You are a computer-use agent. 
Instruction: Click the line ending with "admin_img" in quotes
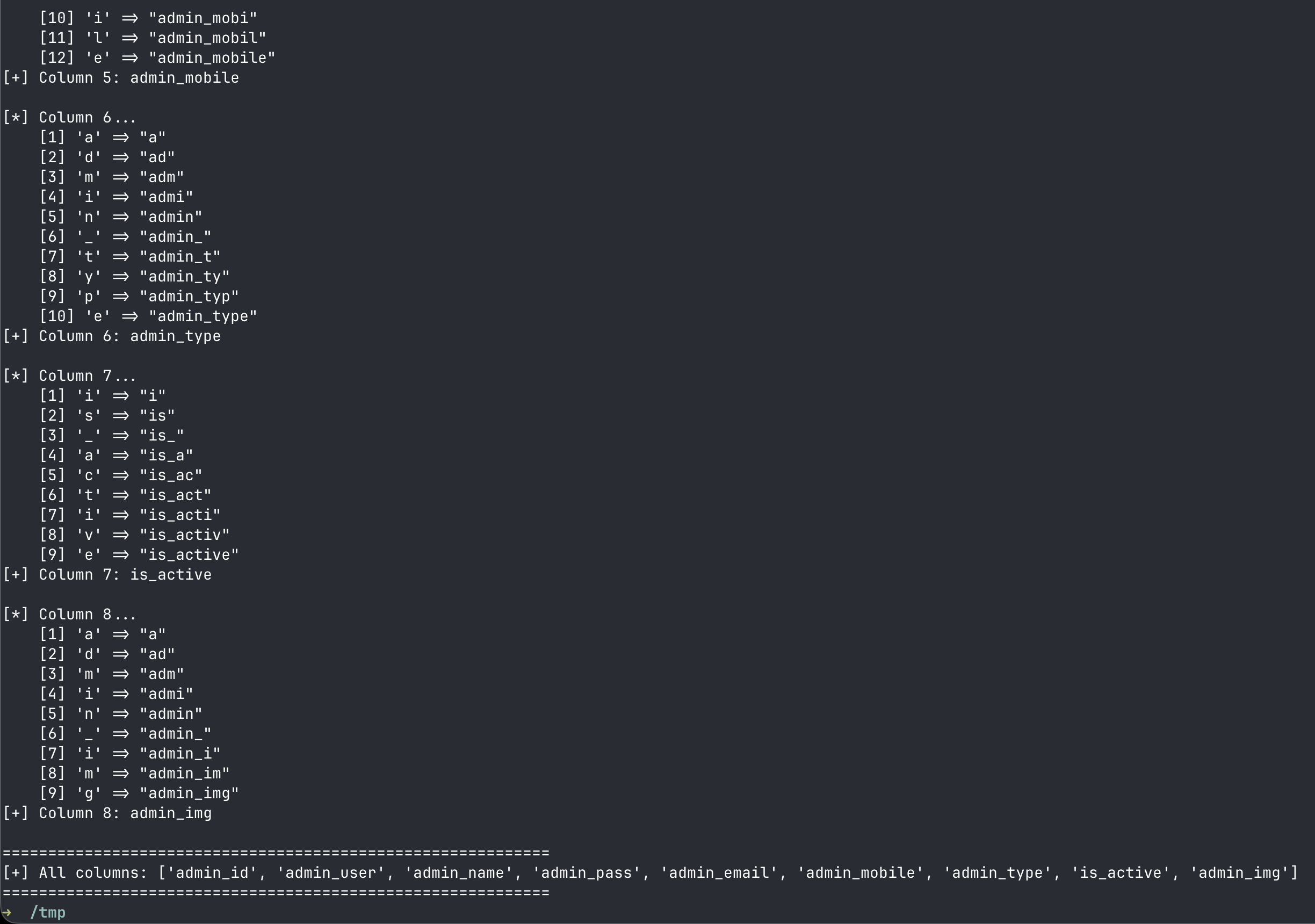click(139, 793)
